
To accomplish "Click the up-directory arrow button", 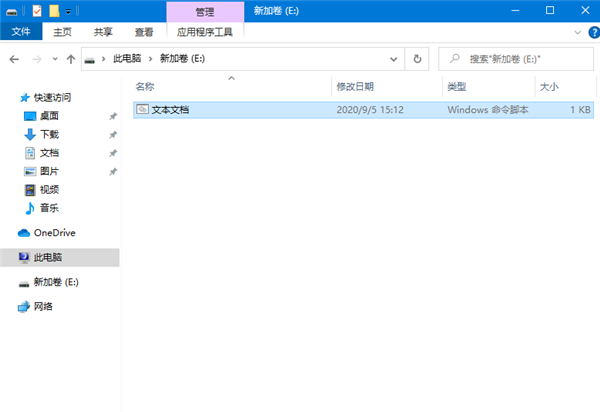I will (x=68, y=59).
